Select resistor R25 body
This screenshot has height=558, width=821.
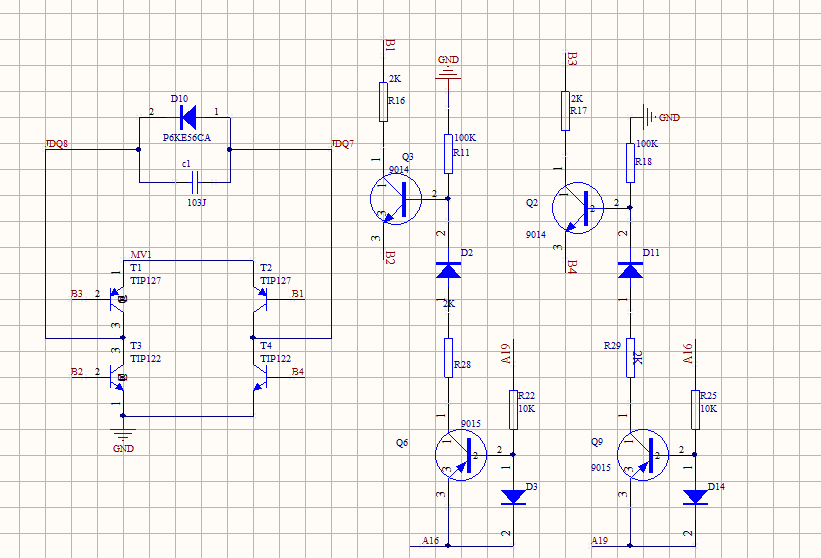tap(695, 410)
